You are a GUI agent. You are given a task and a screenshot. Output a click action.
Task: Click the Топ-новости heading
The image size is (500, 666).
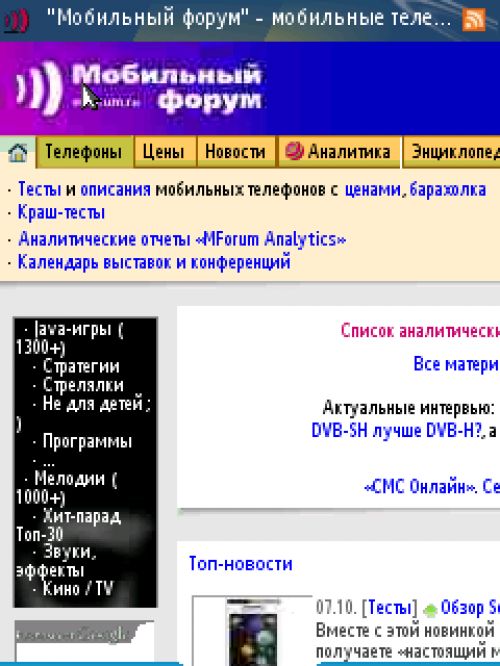click(241, 564)
